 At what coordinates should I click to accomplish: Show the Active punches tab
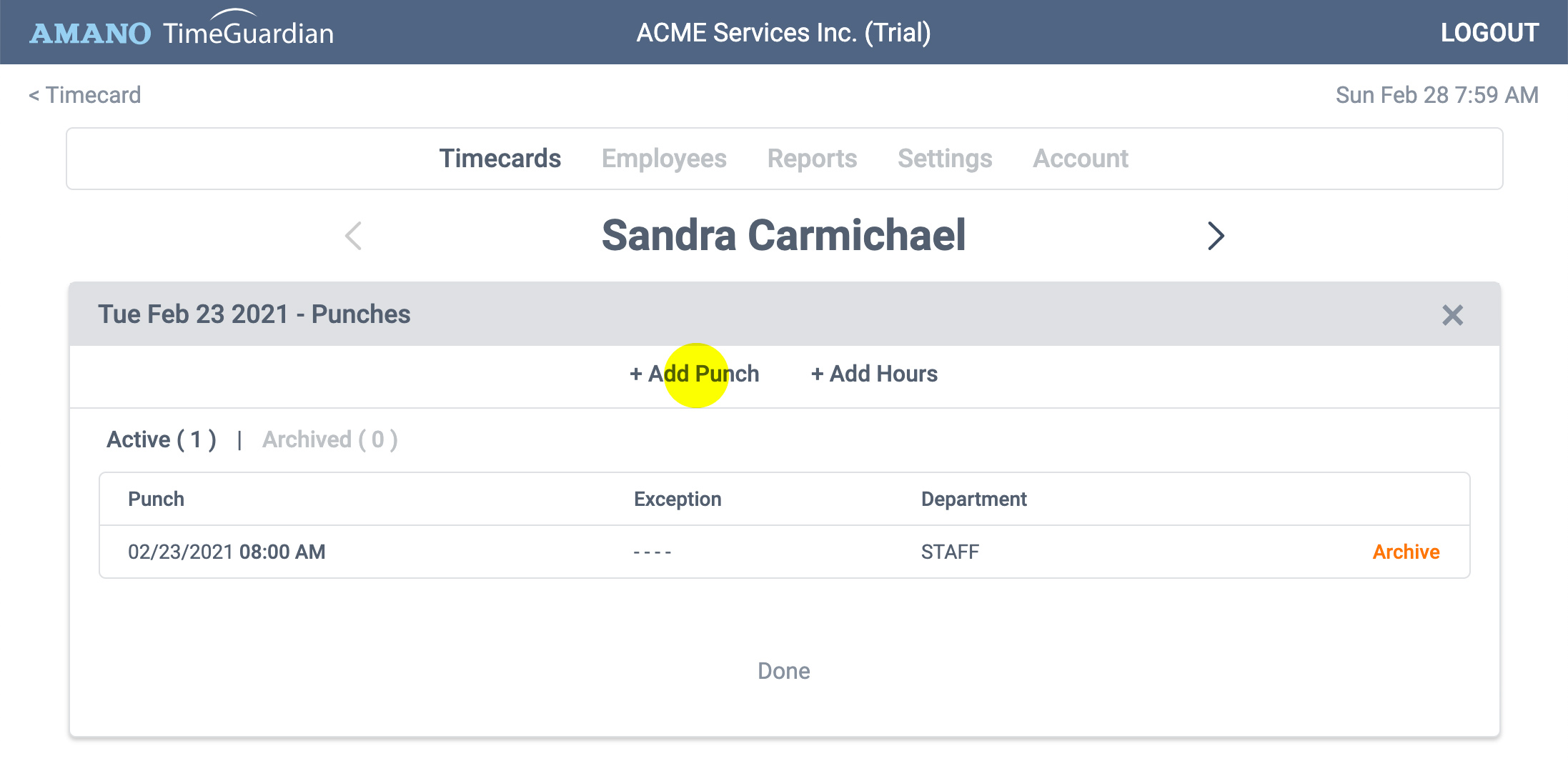162,439
